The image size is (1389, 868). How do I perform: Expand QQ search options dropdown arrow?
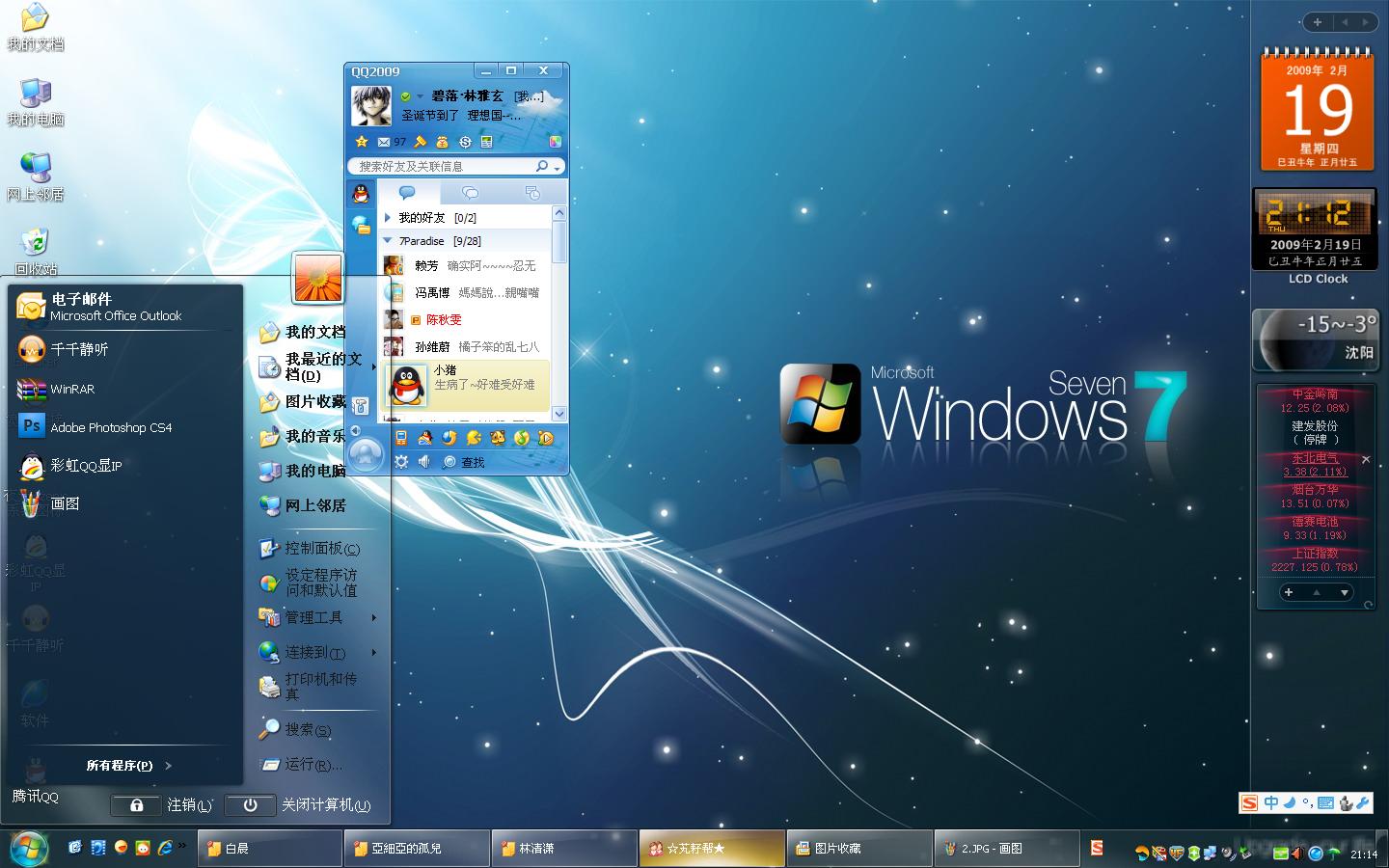pos(557,168)
